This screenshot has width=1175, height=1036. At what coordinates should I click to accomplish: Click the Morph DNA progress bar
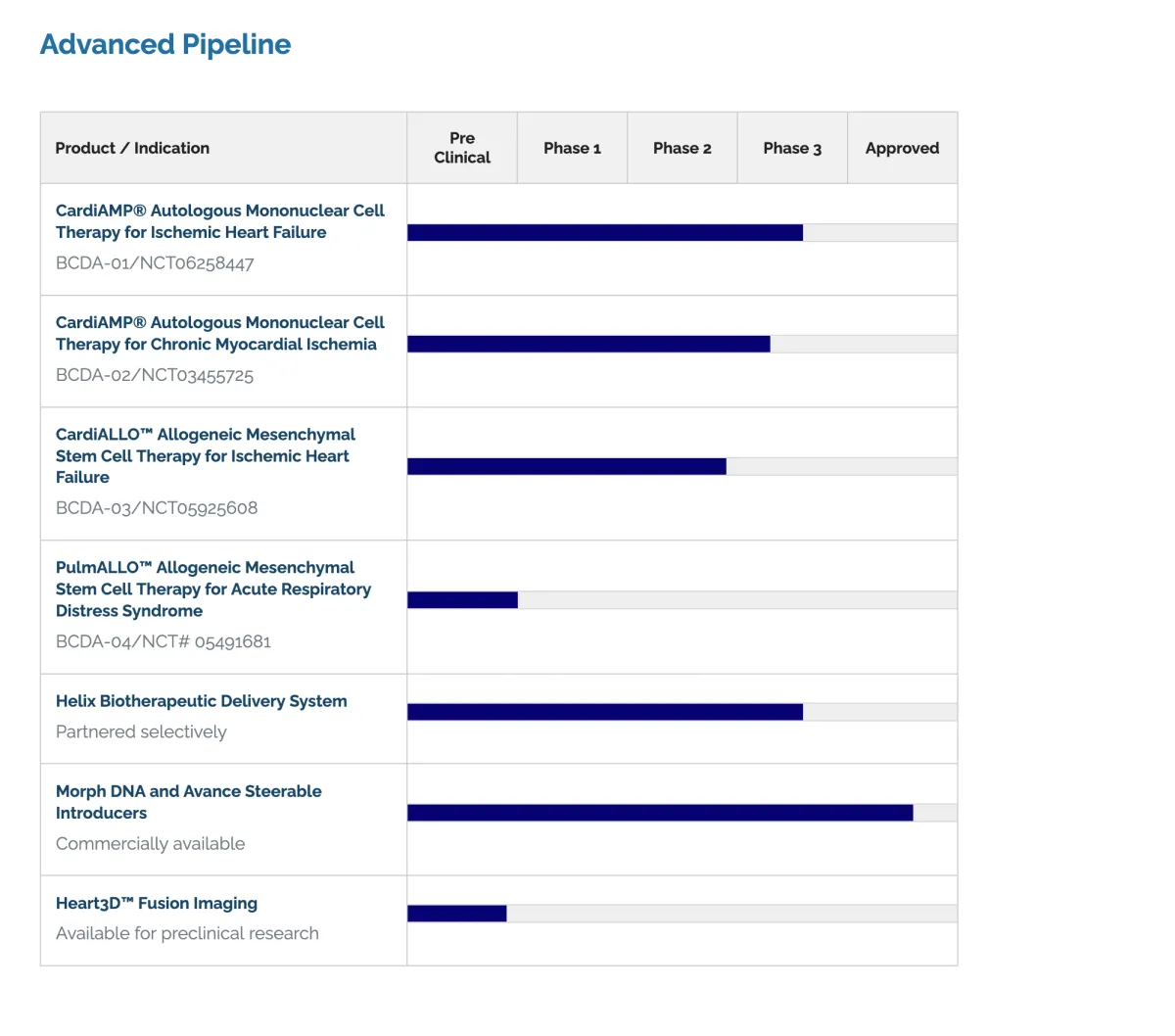coord(682,813)
